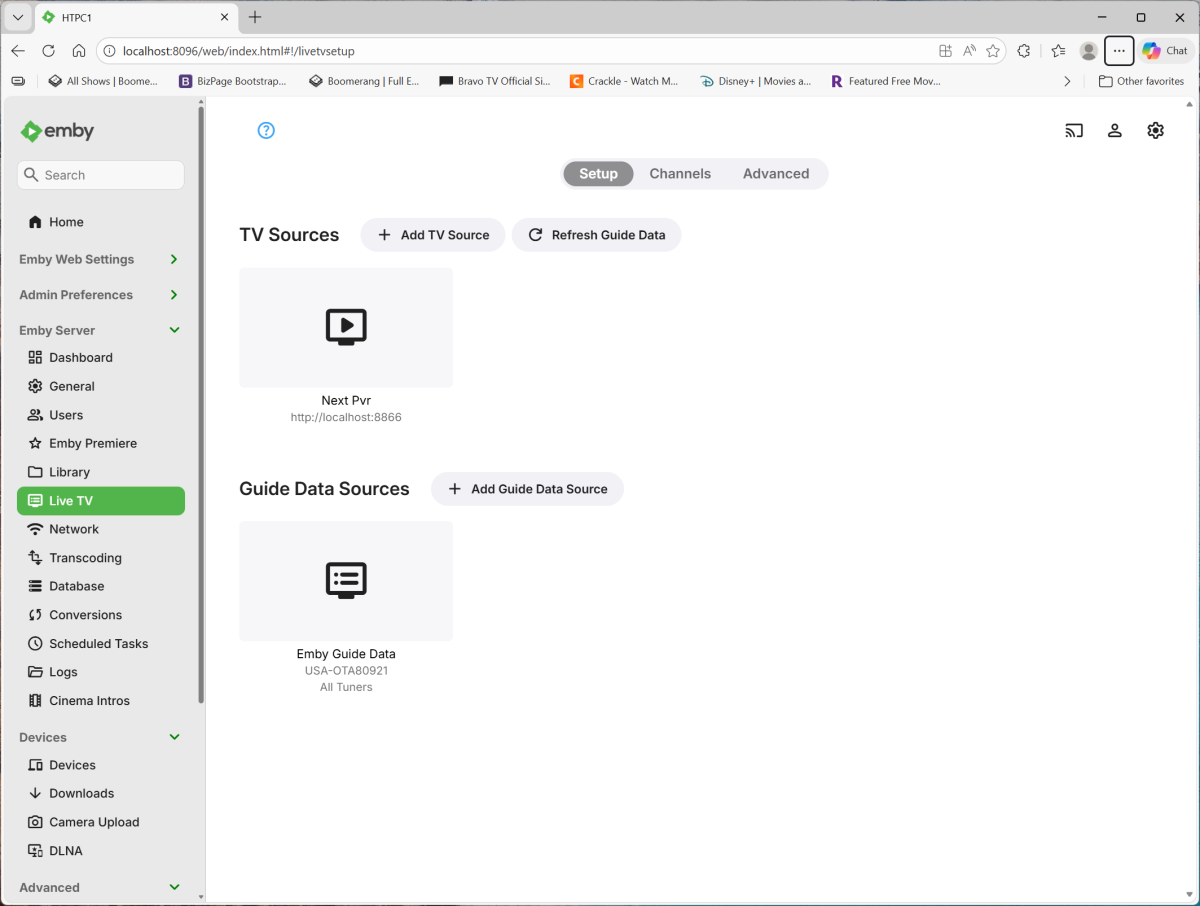Open the browser profile avatar icon
Image resolution: width=1200 pixels, height=906 pixels.
1089,51
